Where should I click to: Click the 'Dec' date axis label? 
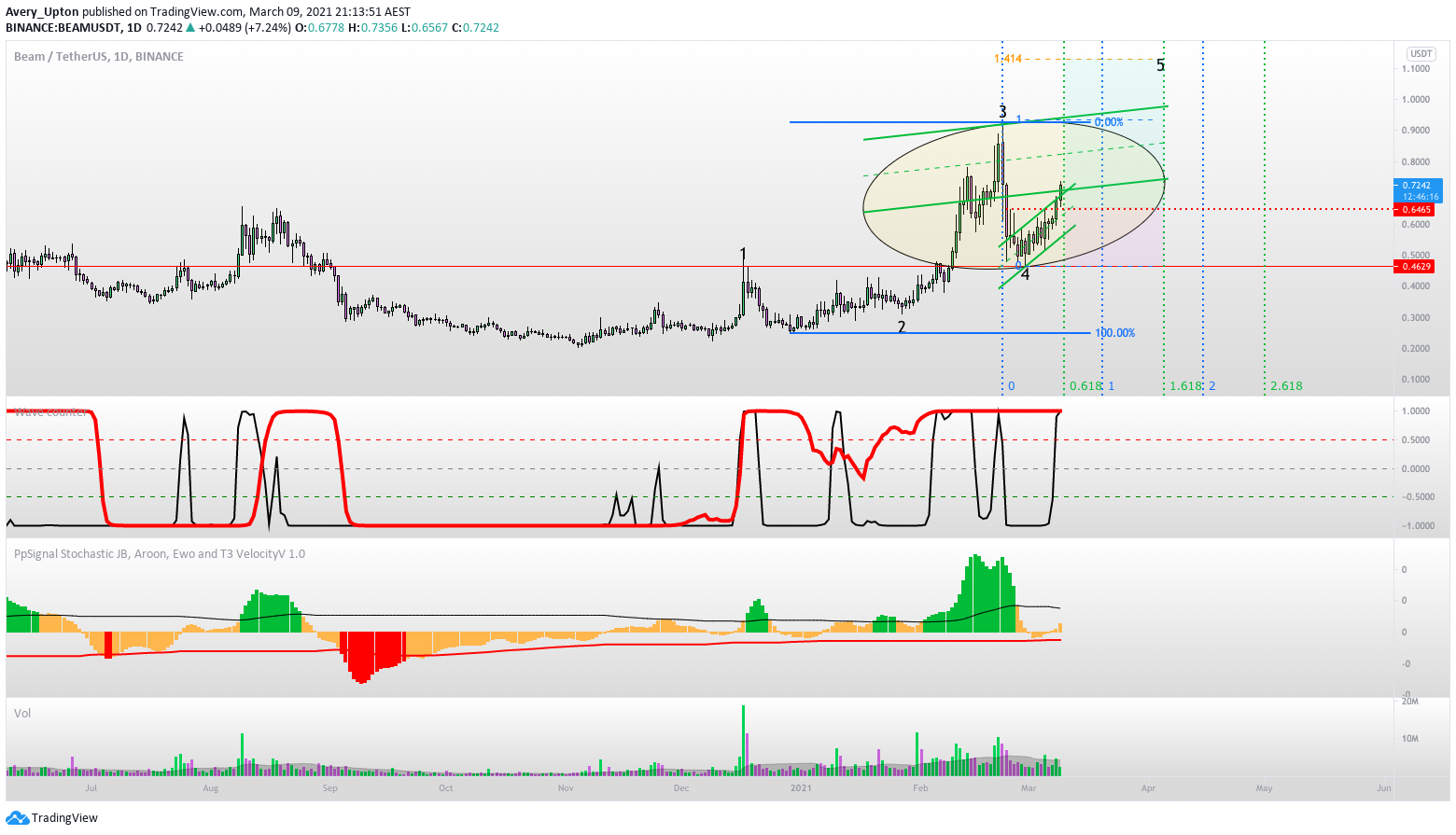[681, 788]
